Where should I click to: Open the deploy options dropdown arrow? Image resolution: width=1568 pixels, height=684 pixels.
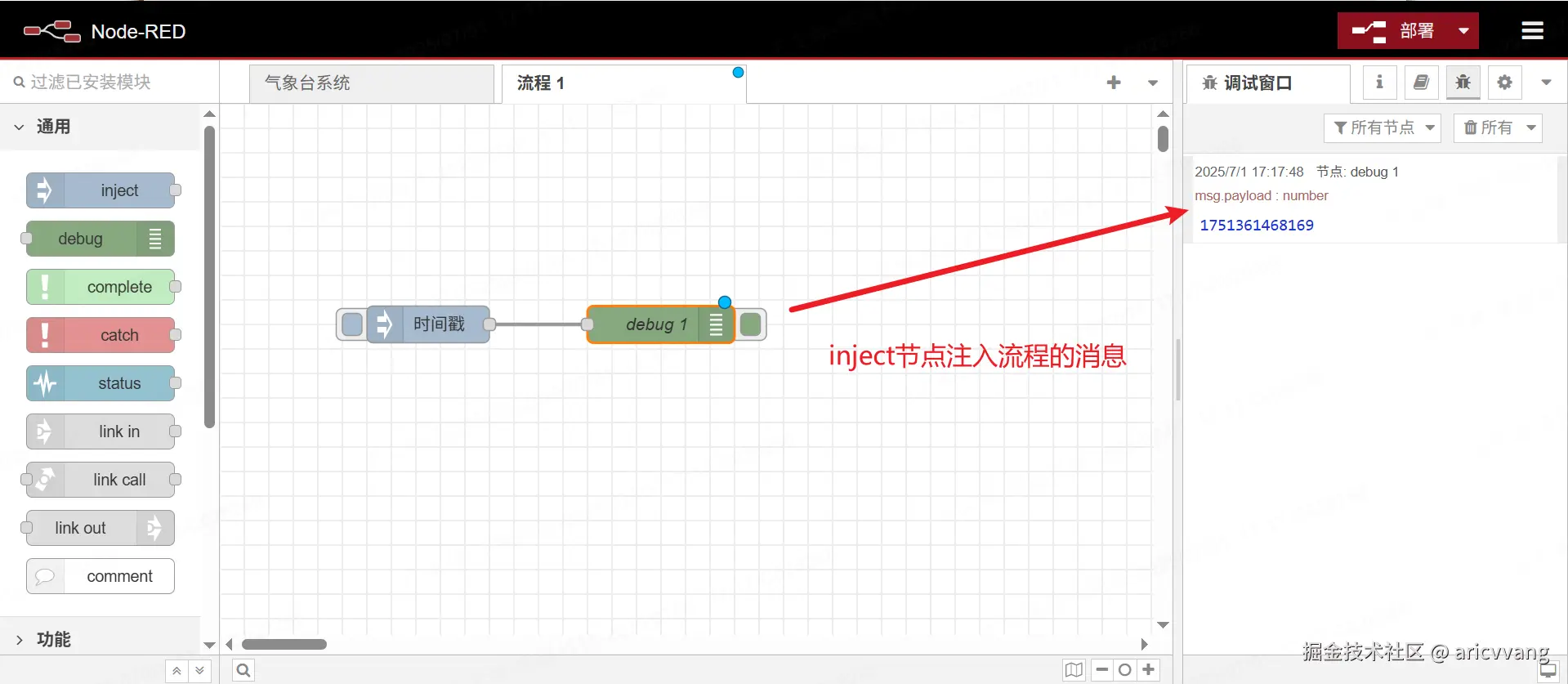[1463, 31]
